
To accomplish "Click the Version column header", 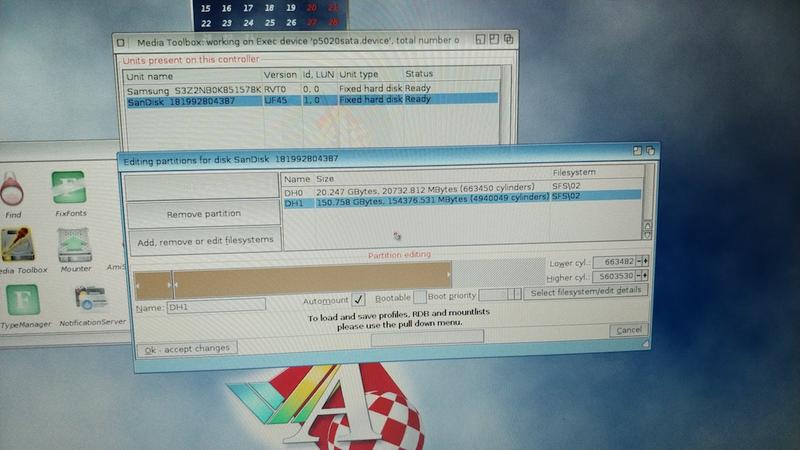I will 280,75.
